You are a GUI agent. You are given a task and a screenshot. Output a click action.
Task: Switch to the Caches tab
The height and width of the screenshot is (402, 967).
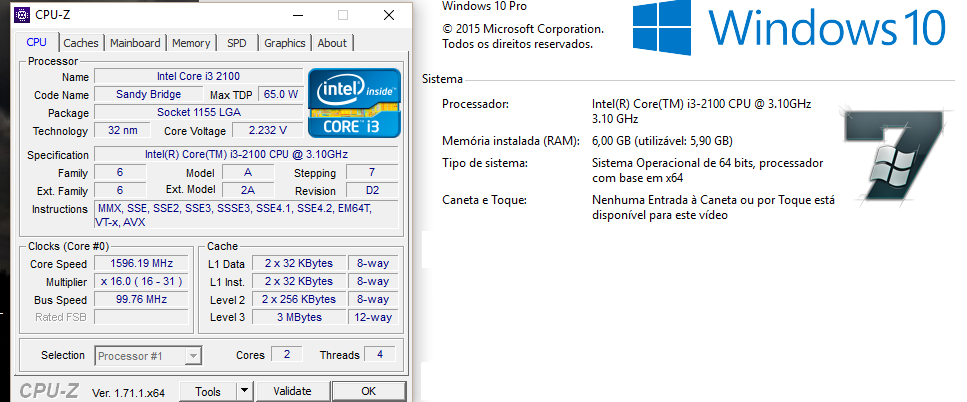(x=81, y=43)
